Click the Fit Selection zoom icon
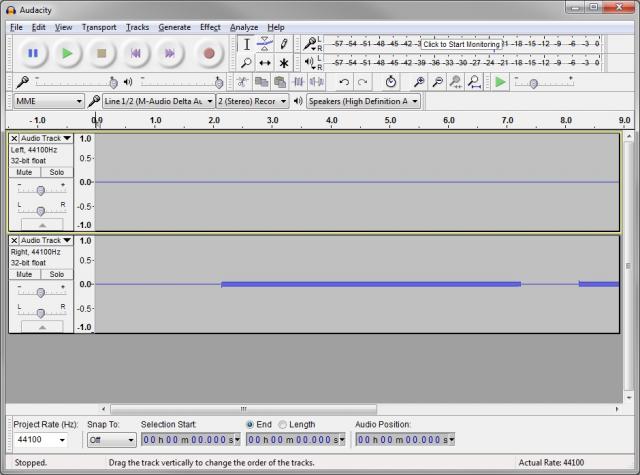The image size is (640, 475). click(456, 82)
